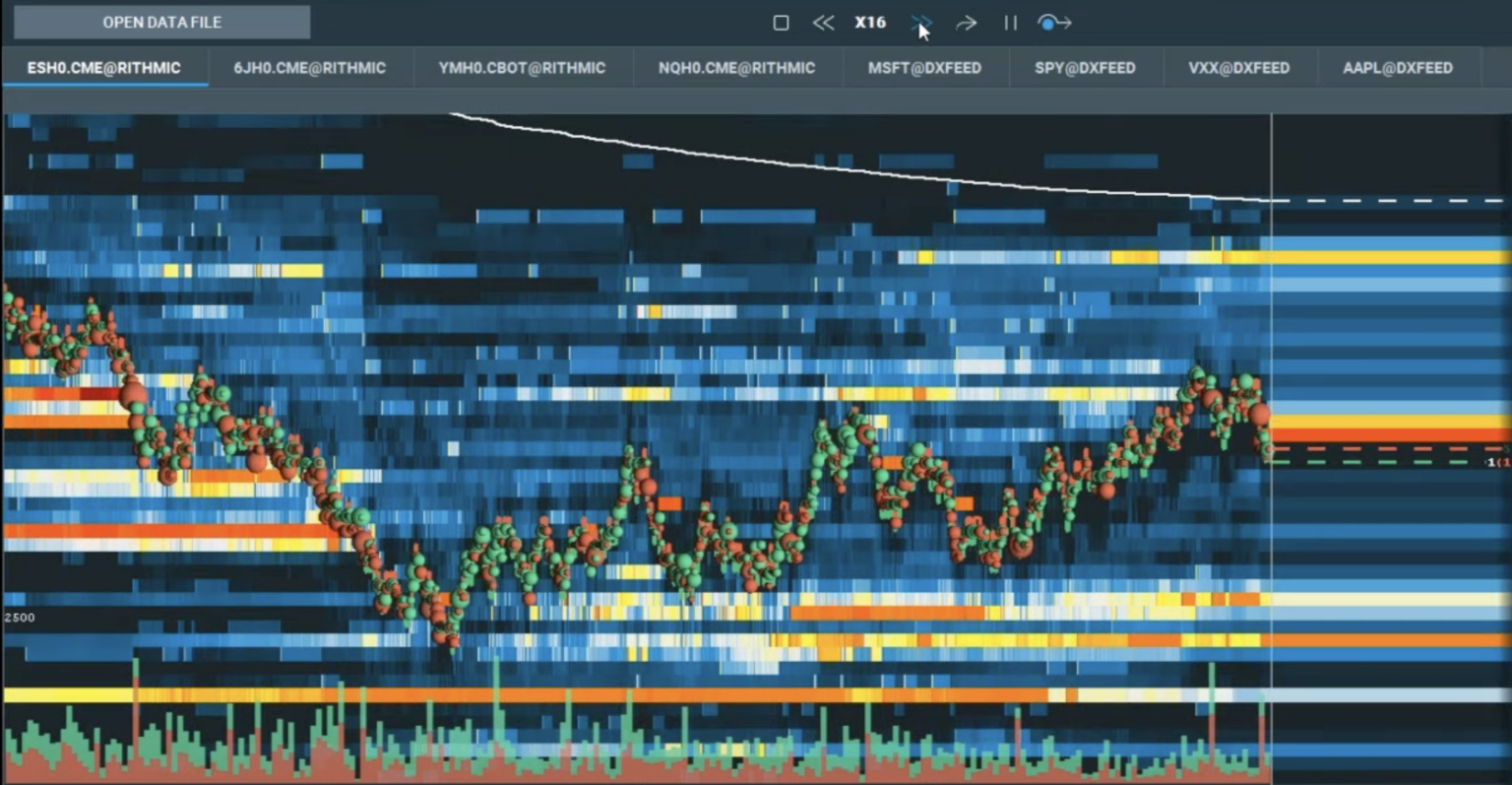Select the NQH0.CME@RITHMIC instrument tab
Image resolution: width=1512 pixels, height=785 pixels.
pyautogui.click(x=736, y=67)
